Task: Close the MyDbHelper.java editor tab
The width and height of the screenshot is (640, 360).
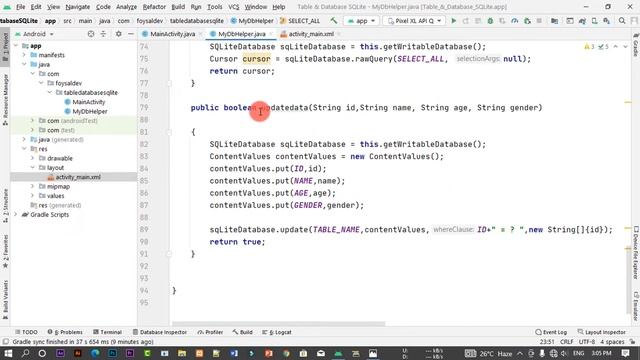Action: 271,34
